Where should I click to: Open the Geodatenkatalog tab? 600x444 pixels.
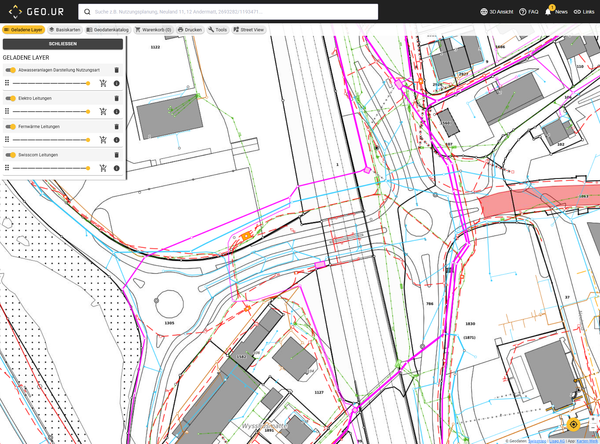pyautogui.click(x=108, y=30)
